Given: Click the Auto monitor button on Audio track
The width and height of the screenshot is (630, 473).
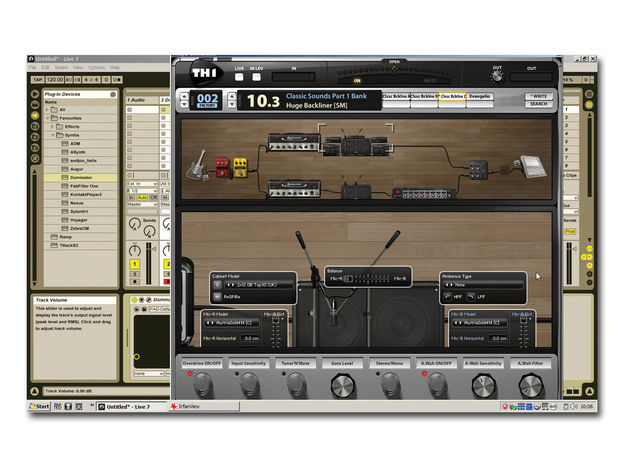Looking at the screenshot, I should [143, 198].
